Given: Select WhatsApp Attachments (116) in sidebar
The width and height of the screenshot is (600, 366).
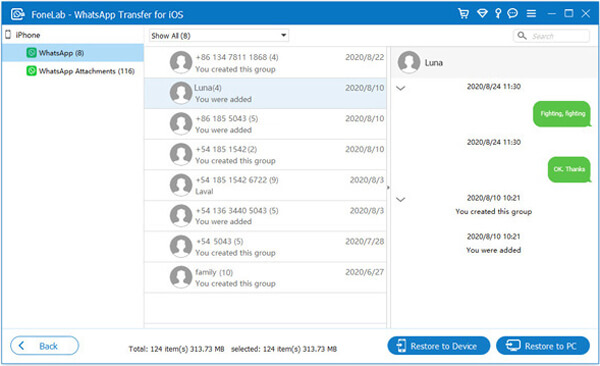Looking at the screenshot, I should tap(73, 71).
